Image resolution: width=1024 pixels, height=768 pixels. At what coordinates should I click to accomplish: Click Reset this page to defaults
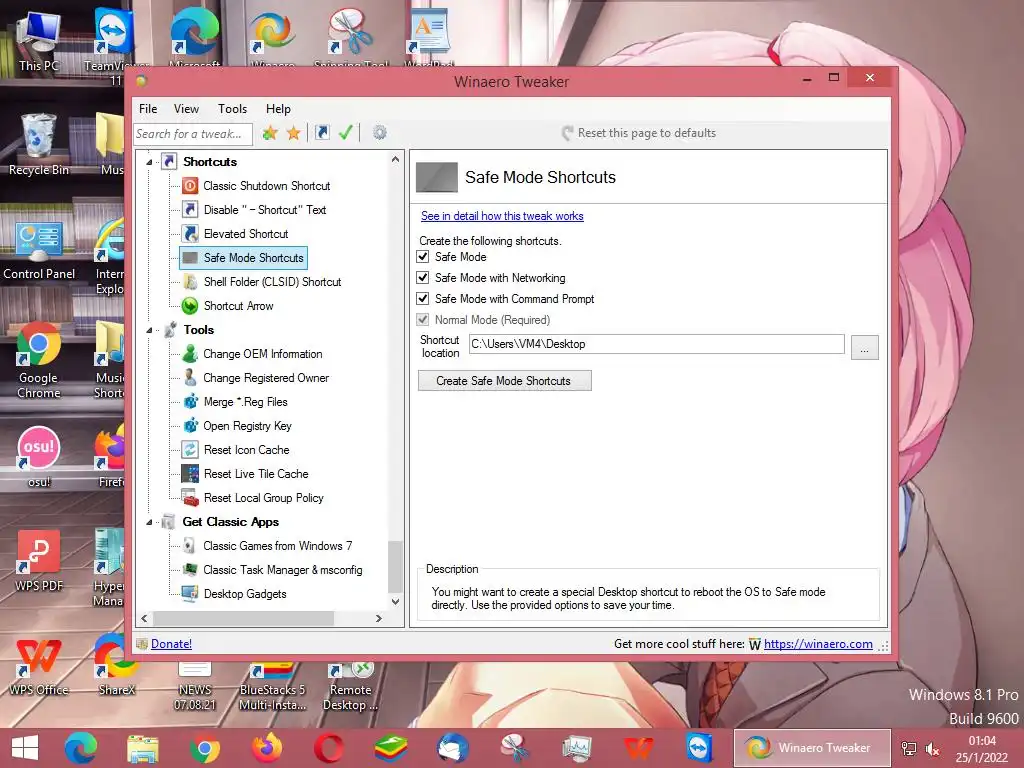pyautogui.click(x=639, y=133)
